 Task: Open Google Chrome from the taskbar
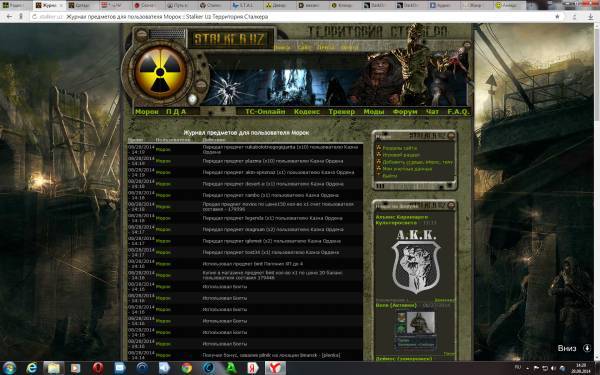[187, 368]
